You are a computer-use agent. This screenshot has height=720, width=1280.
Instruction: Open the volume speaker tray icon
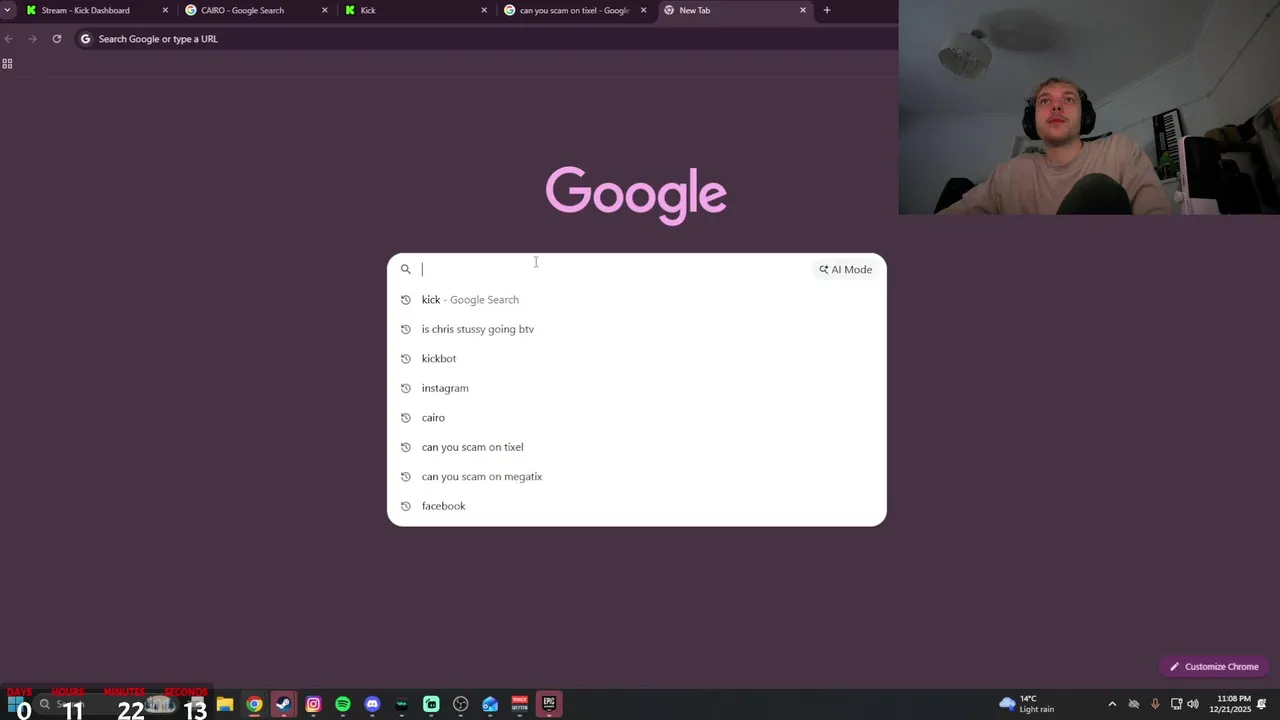(1193, 704)
